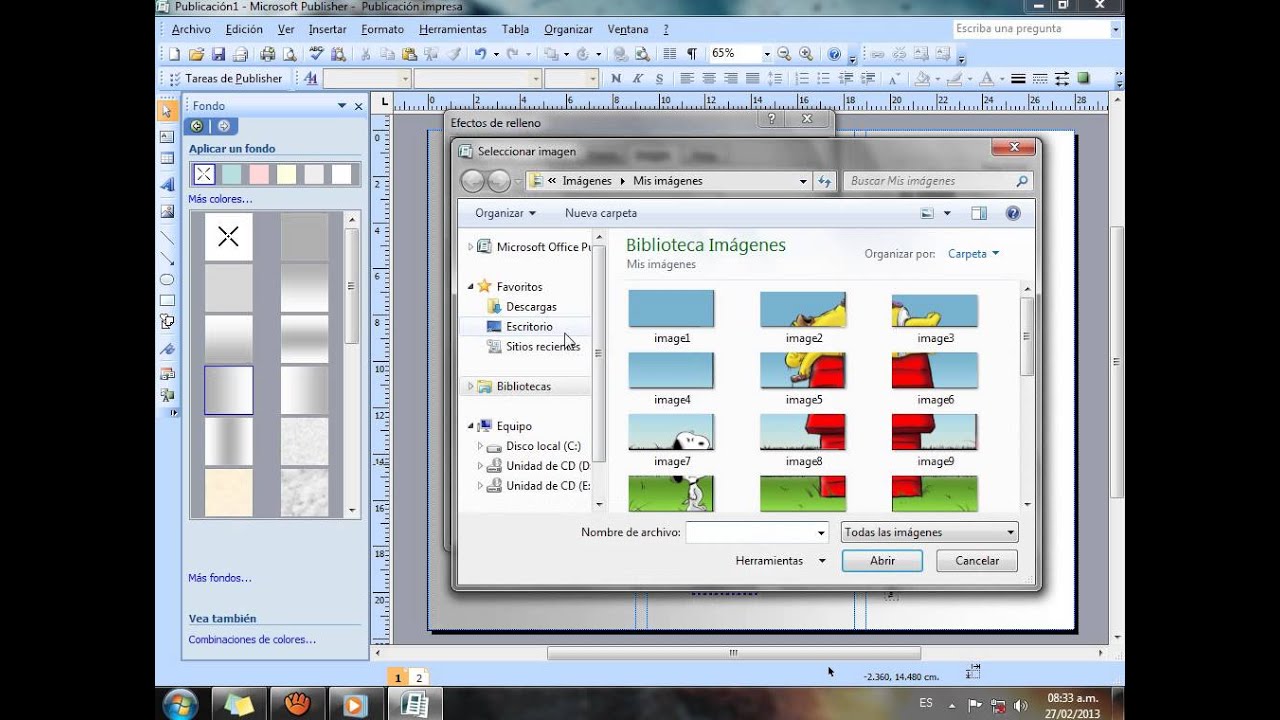Click the Line/Border Style icon
Screen dimensions: 1280x720
pyautogui.click(x=1018, y=79)
